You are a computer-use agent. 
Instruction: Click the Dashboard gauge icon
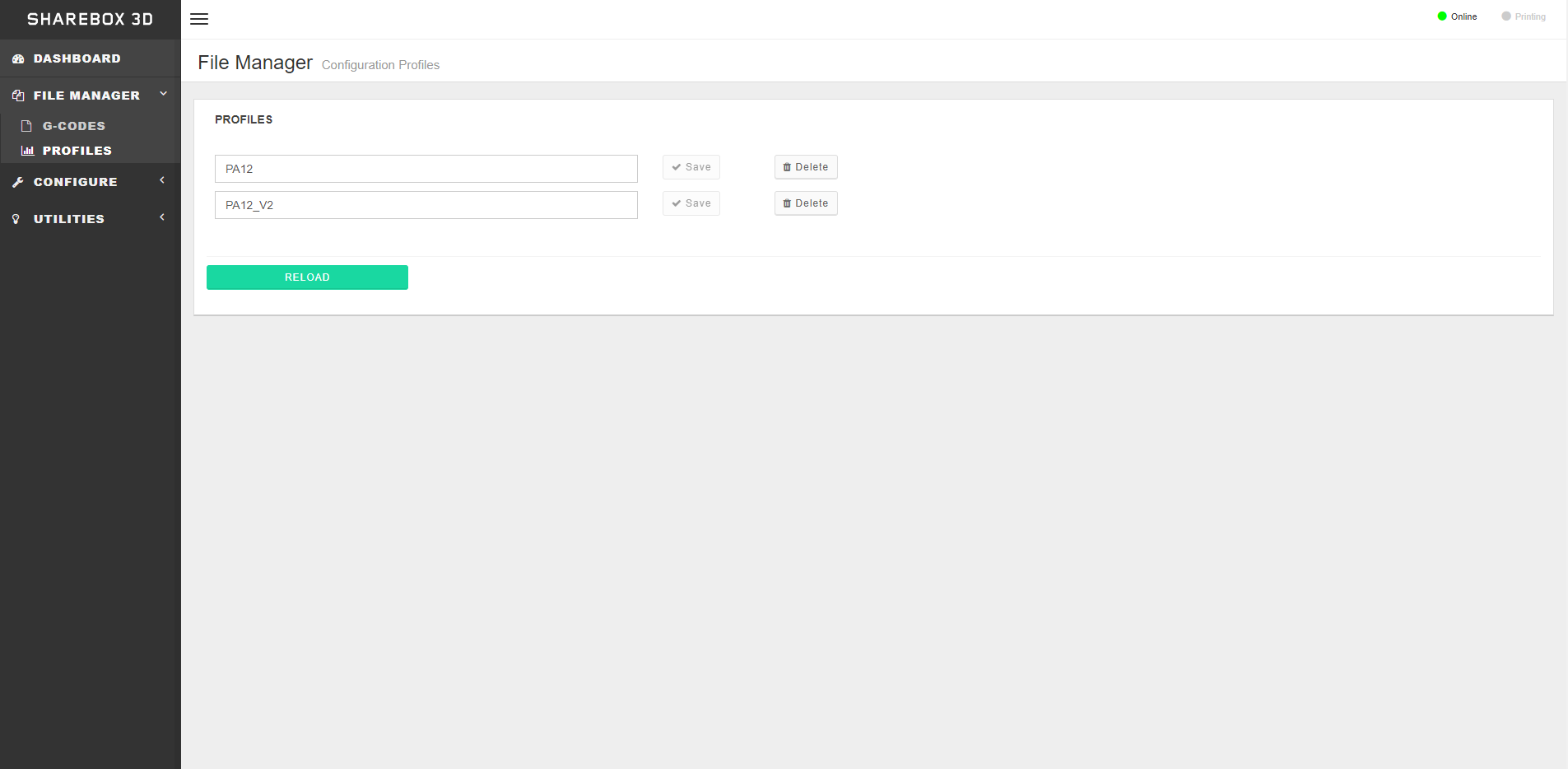[18, 58]
